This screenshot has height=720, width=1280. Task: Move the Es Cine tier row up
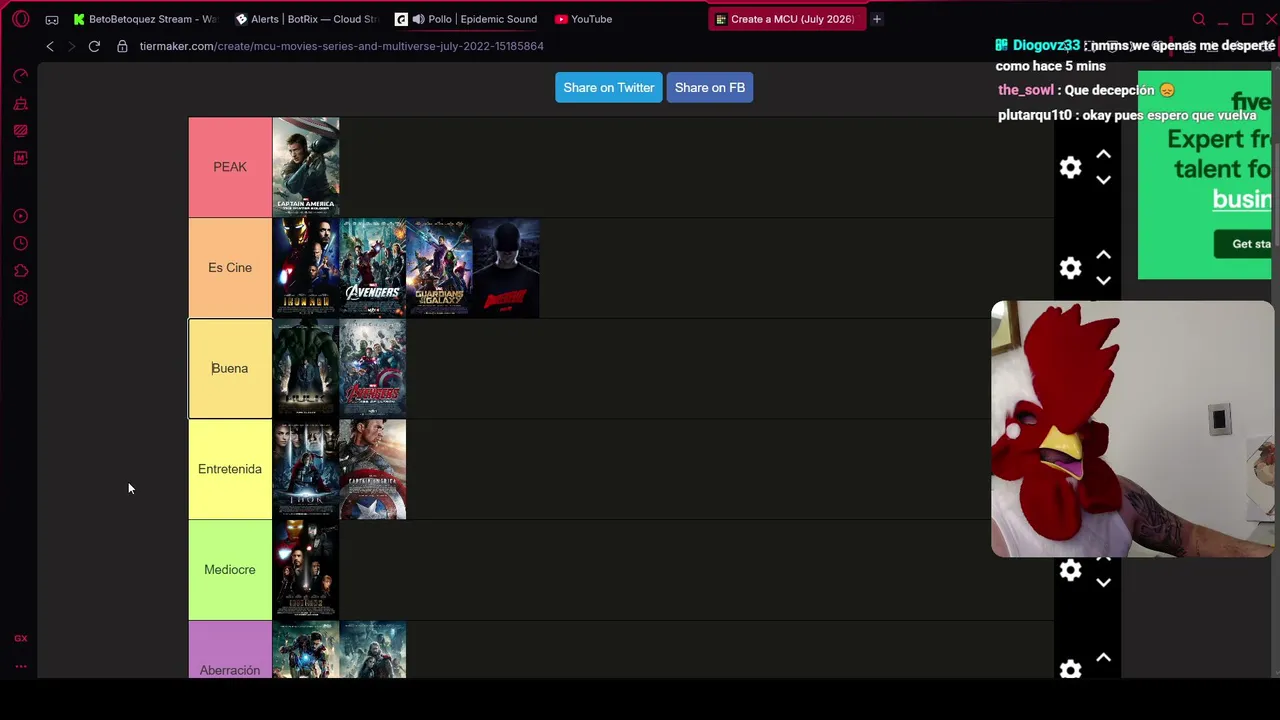[1103, 255]
